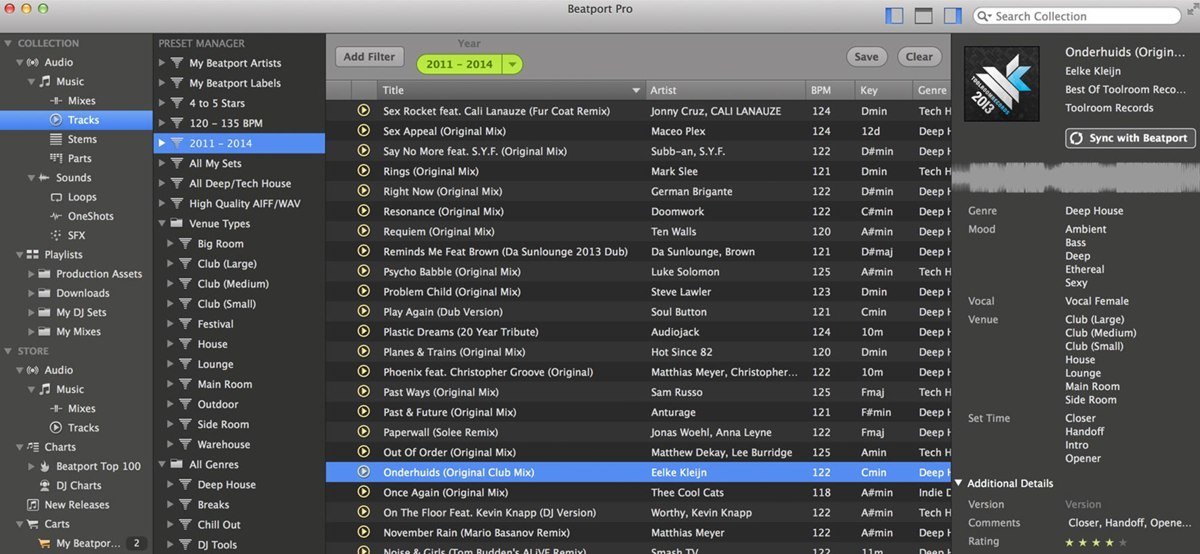Collapse the Venue Types preset folder
1200x554 pixels.
[162, 223]
